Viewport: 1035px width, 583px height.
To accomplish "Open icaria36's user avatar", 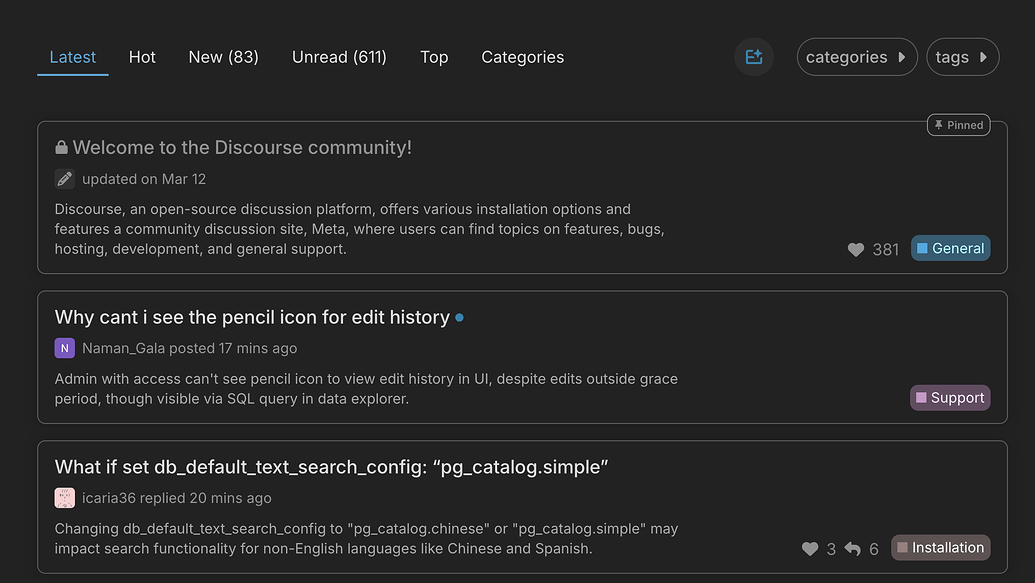I will click(x=65, y=498).
